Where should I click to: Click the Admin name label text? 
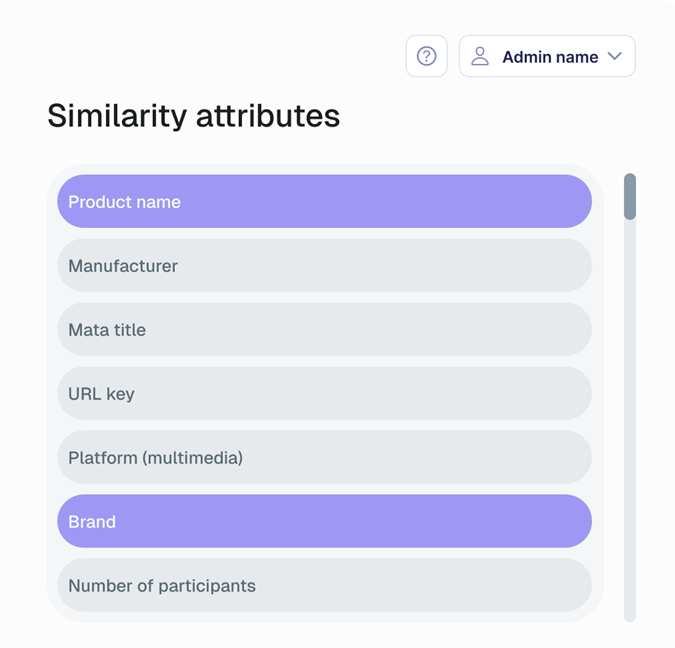point(550,57)
